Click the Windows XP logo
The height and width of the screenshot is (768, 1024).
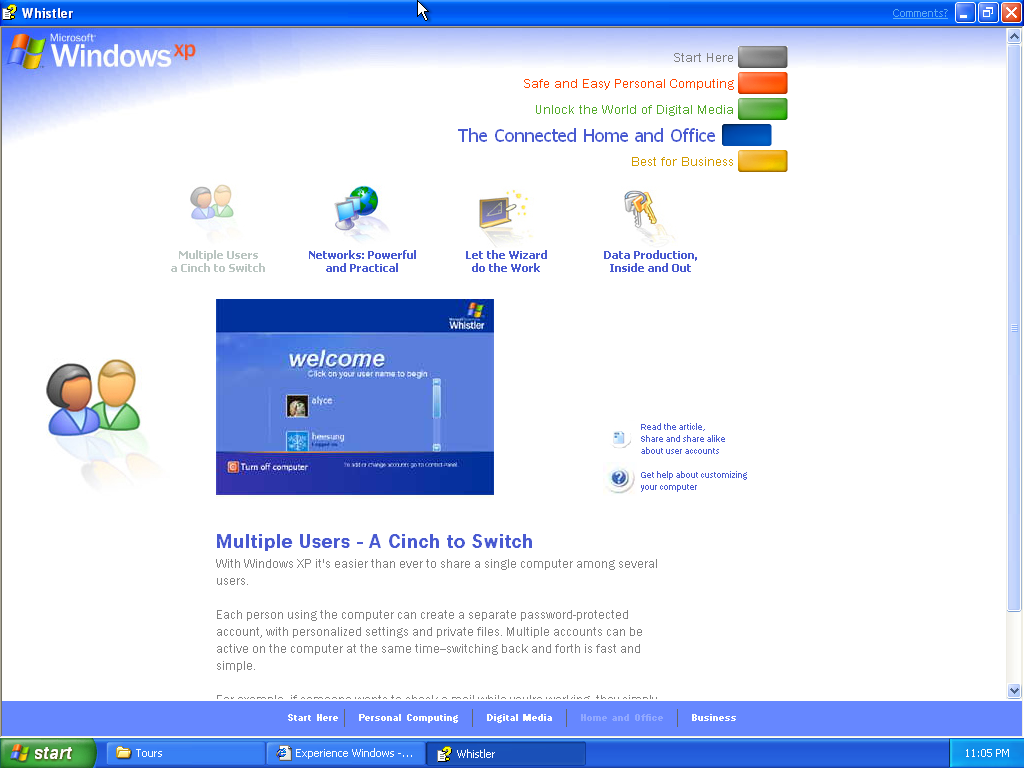click(x=101, y=51)
